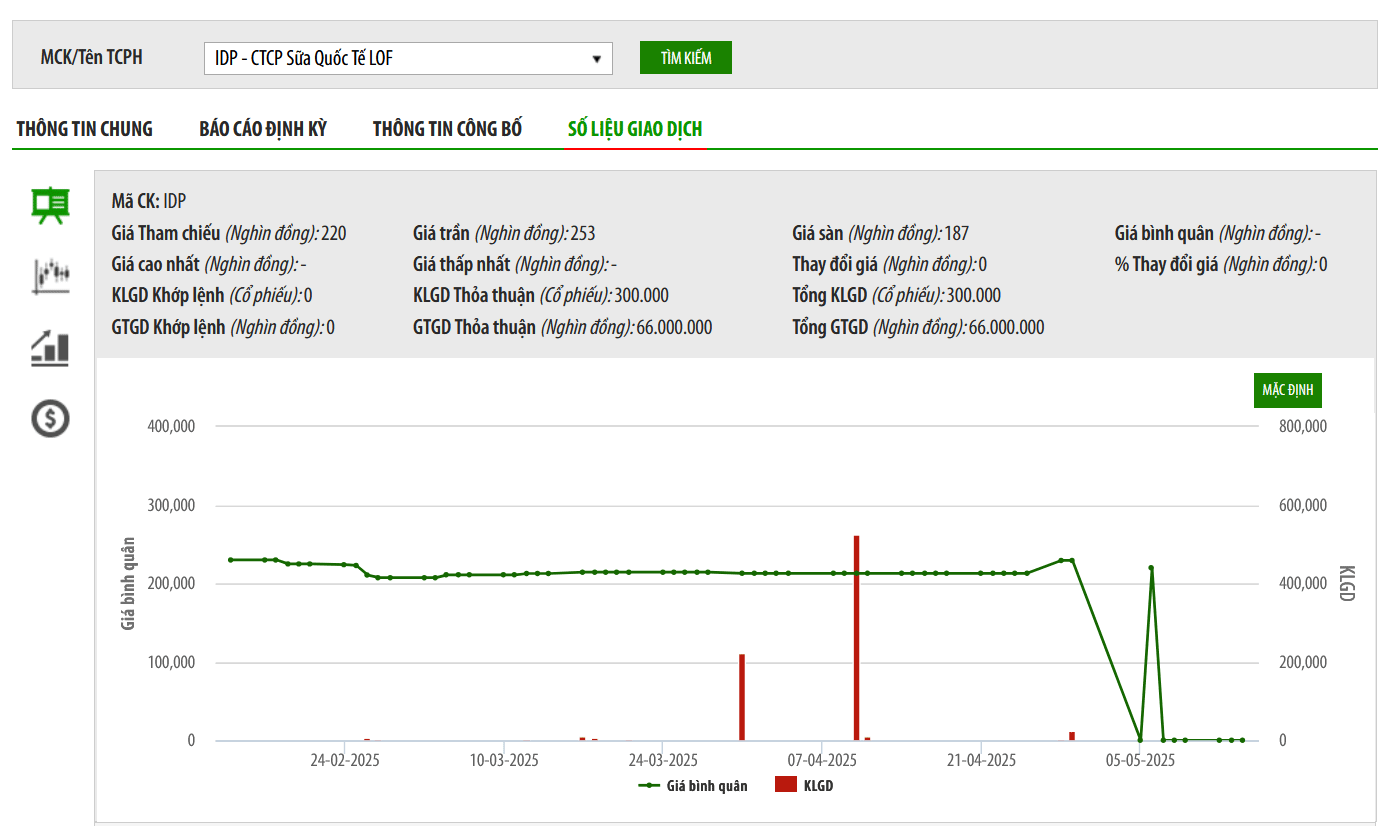
Task: Click the red KLGD legend swatch
Action: tap(786, 785)
